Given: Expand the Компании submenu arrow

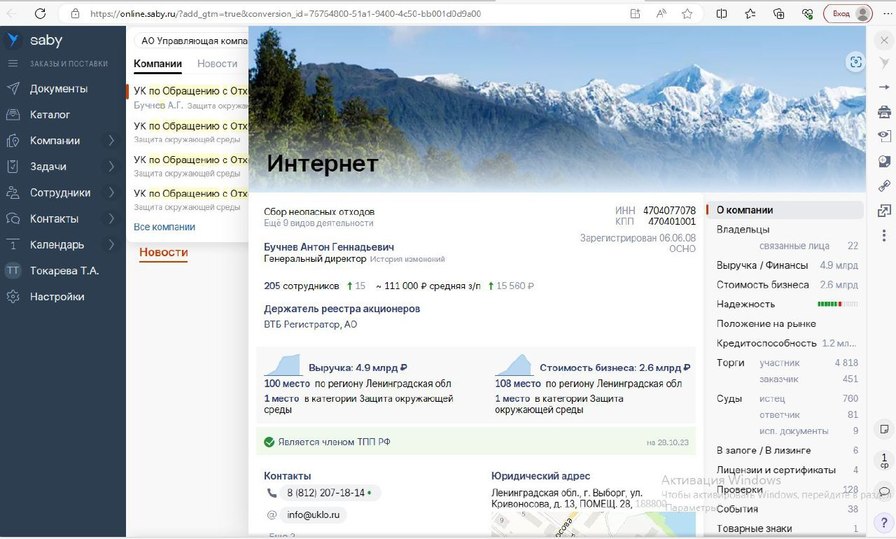Looking at the screenshot, I should (x=111, y=140).
